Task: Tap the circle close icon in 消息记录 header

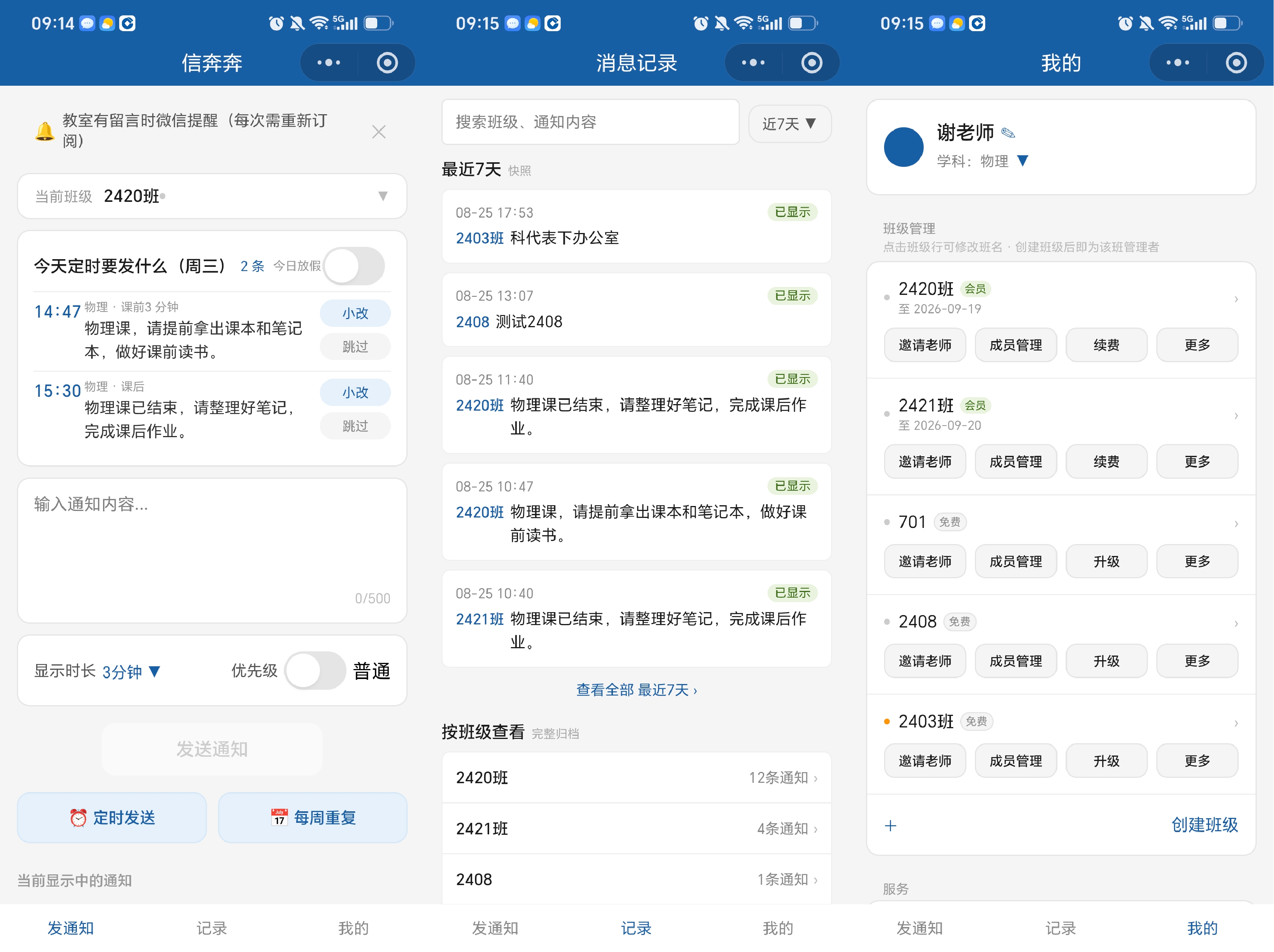Action: pyautogui.click(x=811, y=62)
